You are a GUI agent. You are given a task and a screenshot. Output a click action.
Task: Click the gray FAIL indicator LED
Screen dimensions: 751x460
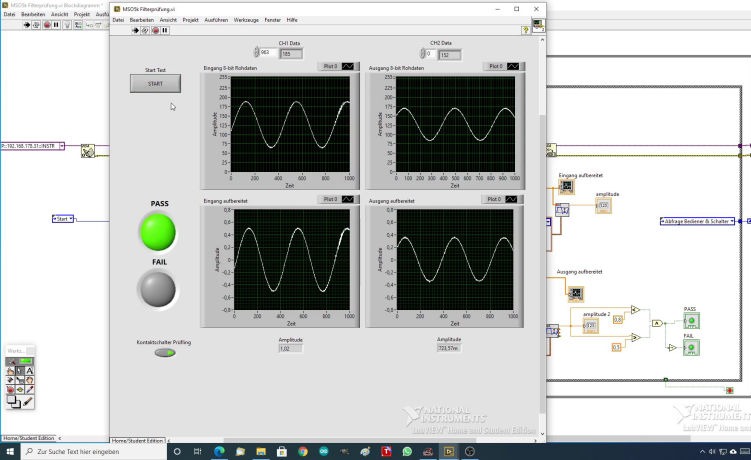point(156,290)
